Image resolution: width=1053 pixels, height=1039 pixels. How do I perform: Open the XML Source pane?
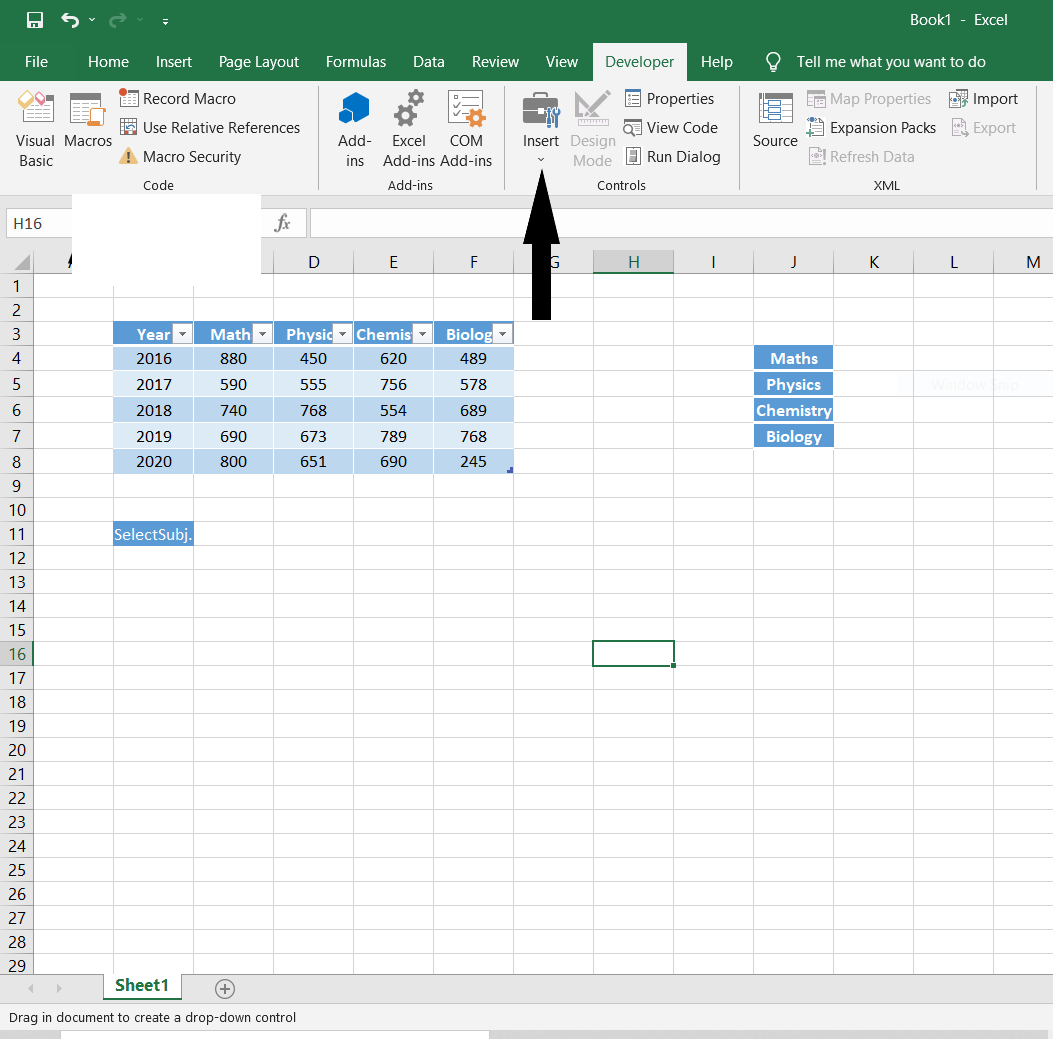pyautogui.click(x=775, y=120)
